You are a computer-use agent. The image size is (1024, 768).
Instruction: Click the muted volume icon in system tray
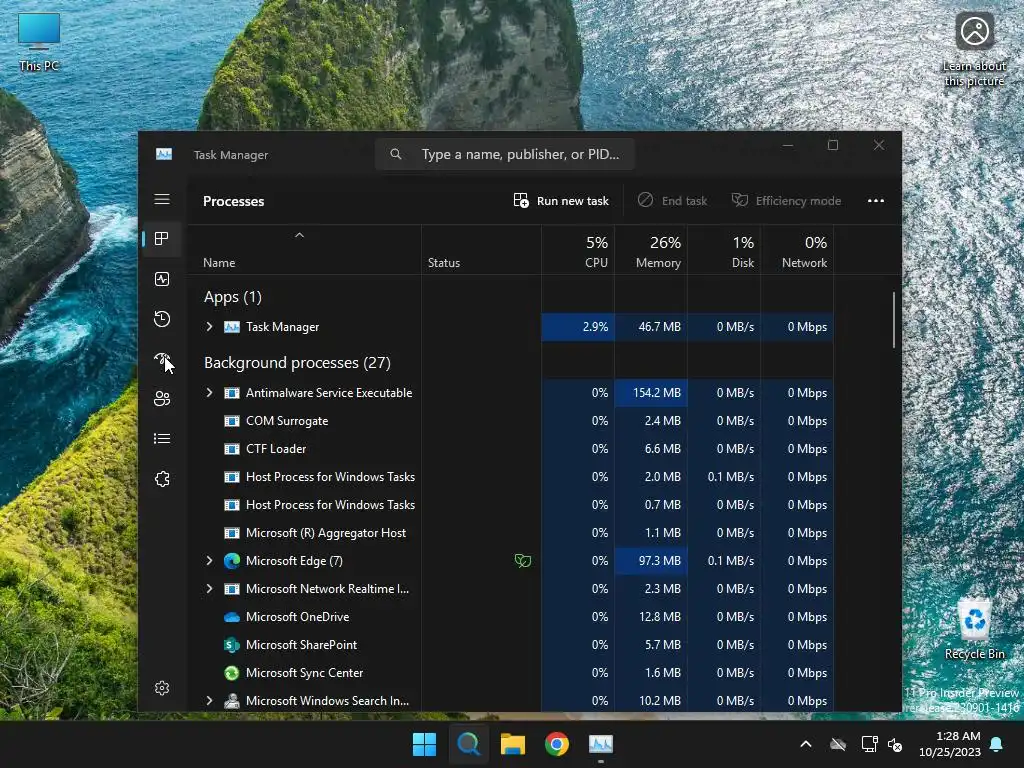(895, 744)
